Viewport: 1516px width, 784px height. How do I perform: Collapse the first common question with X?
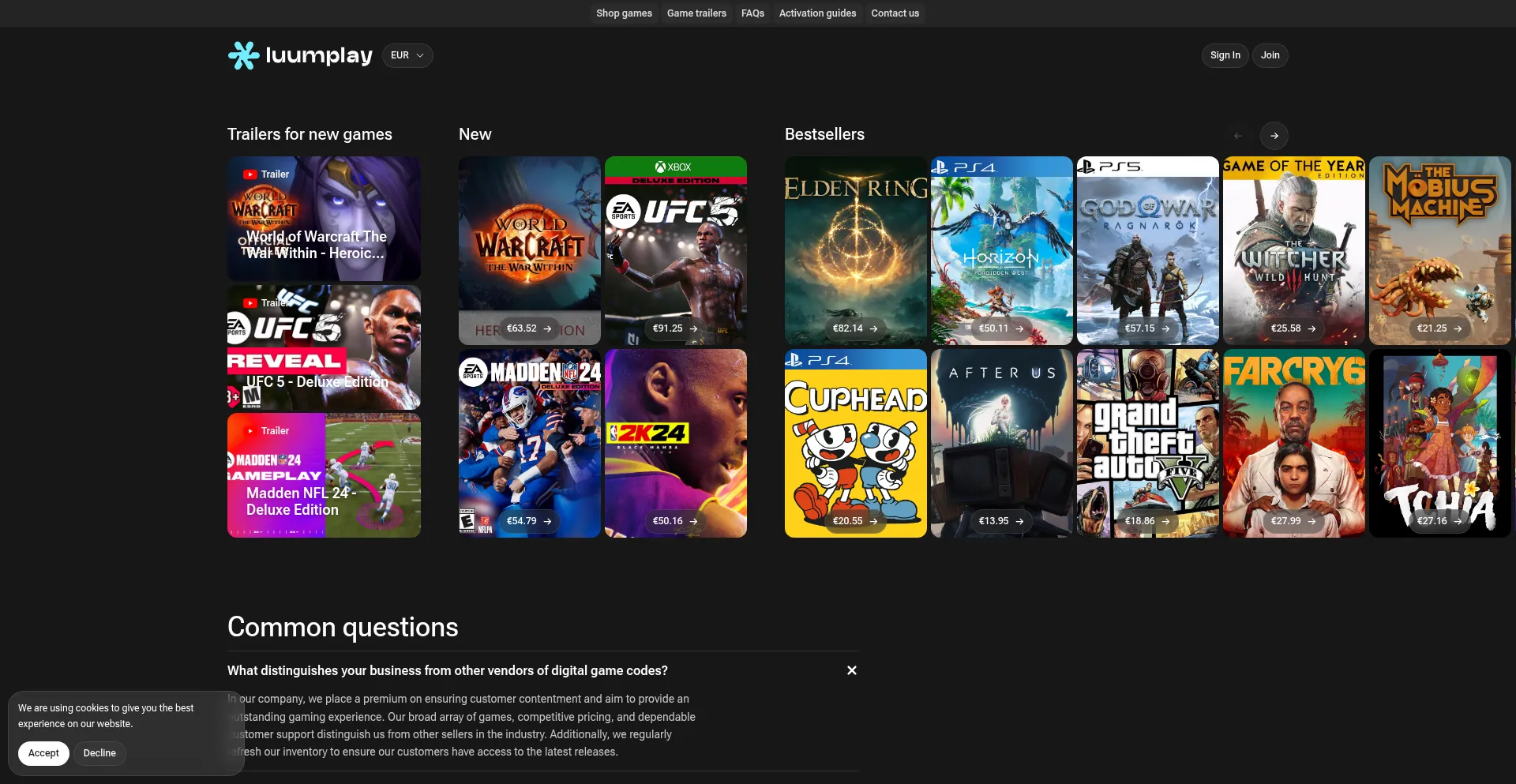[x=851, y=670]
